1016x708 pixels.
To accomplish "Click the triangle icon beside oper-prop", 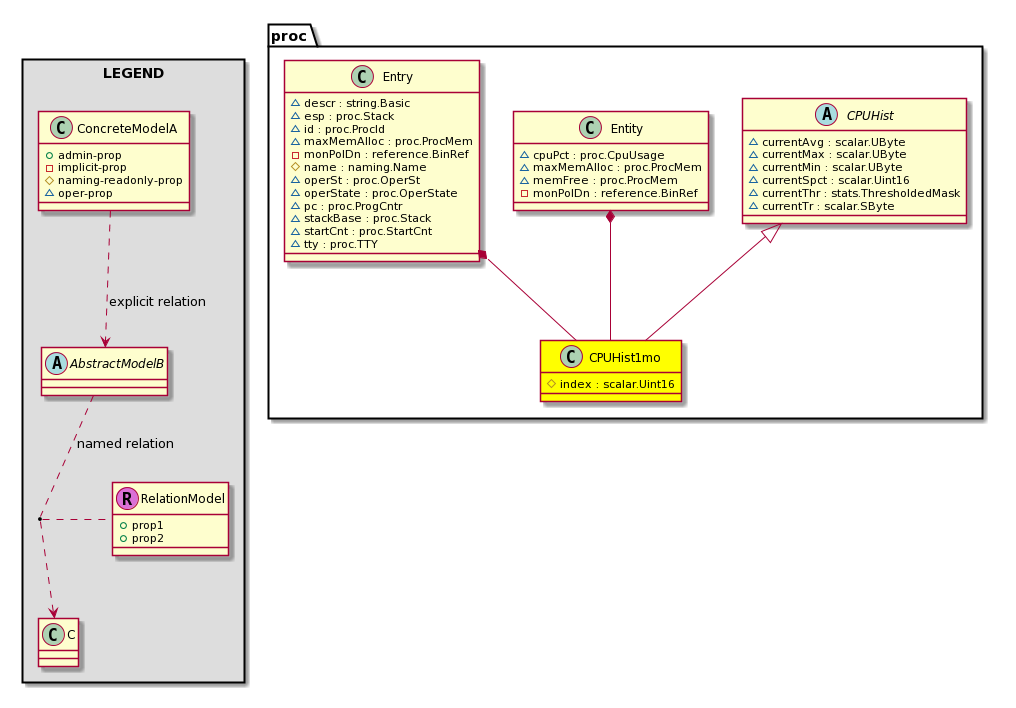I will (49, 192).
